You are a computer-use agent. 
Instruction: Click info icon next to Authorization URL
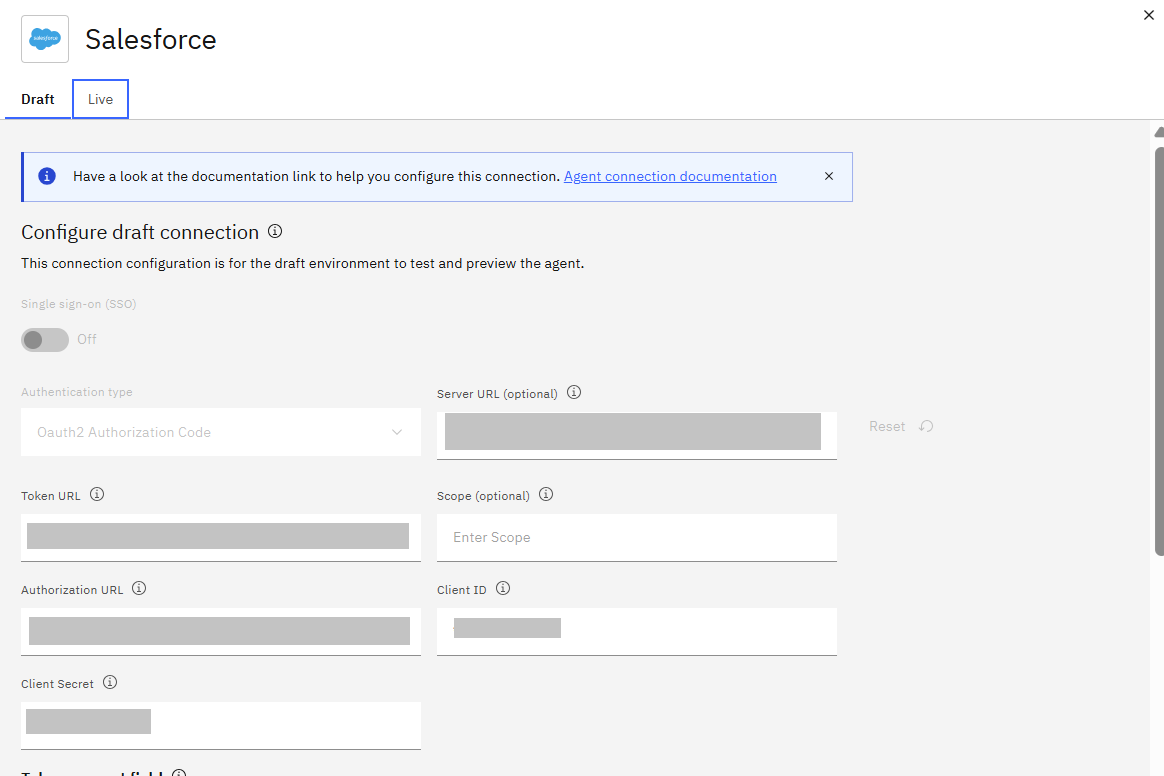(x=139, y=589)
